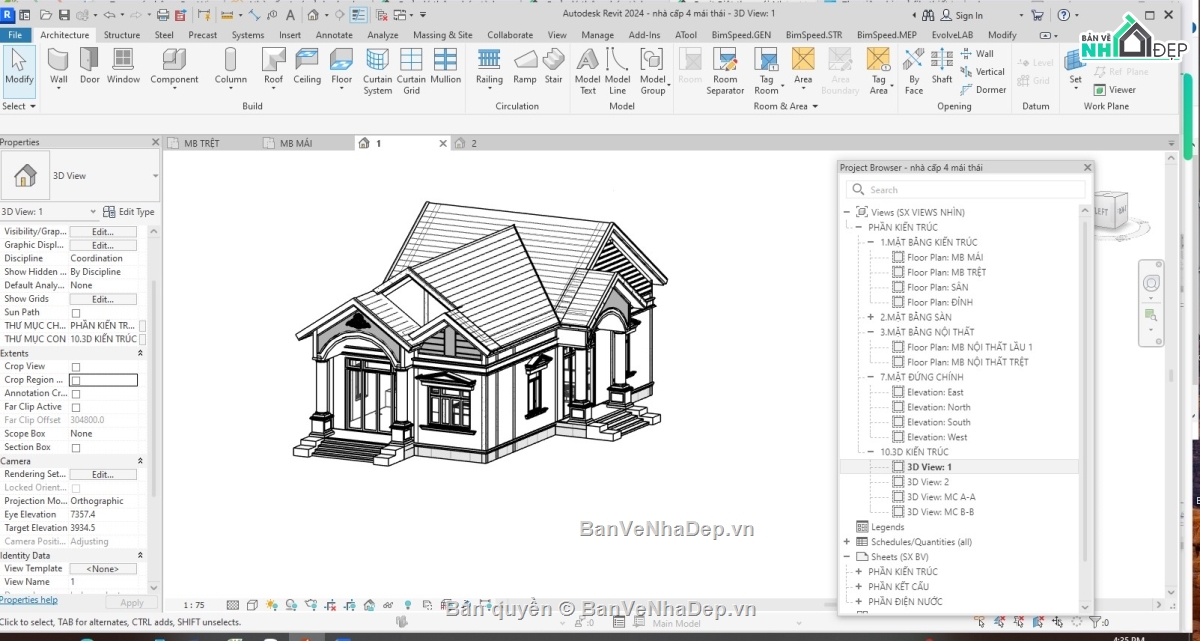
Task: Click the Project Browser search field
Action: click(965, 190)
